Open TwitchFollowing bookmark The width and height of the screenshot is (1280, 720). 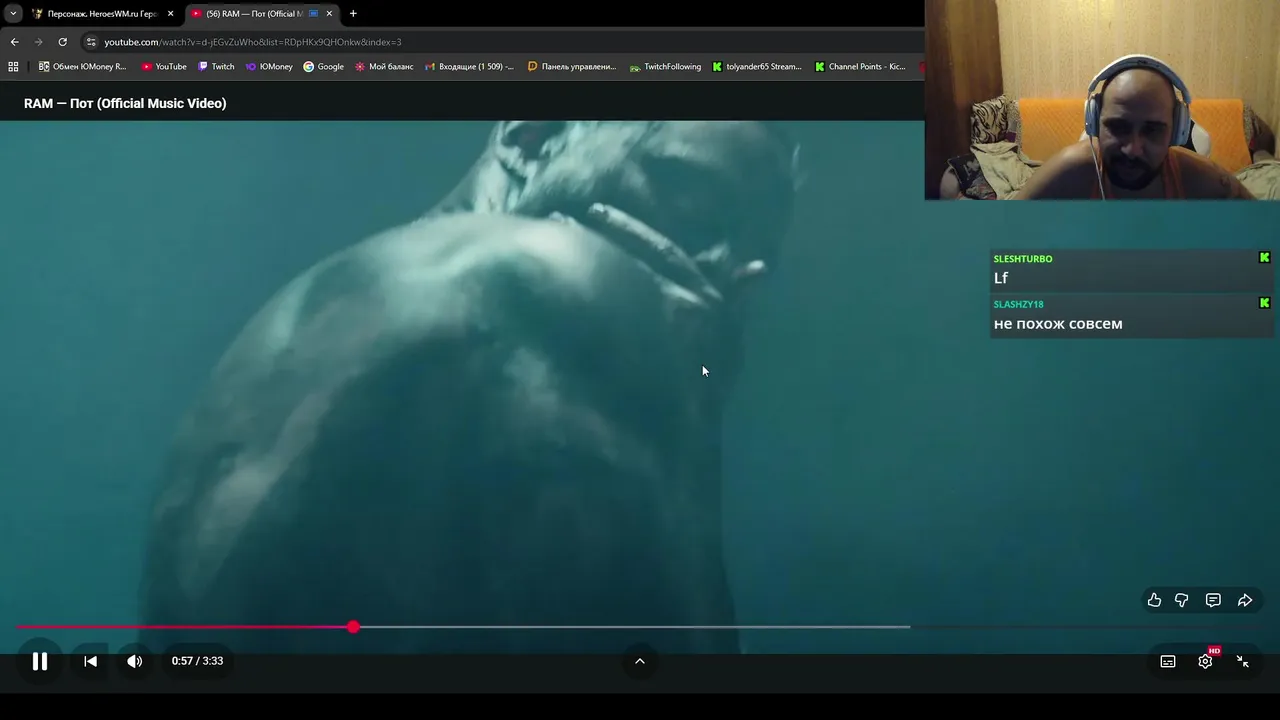[665, 67]
